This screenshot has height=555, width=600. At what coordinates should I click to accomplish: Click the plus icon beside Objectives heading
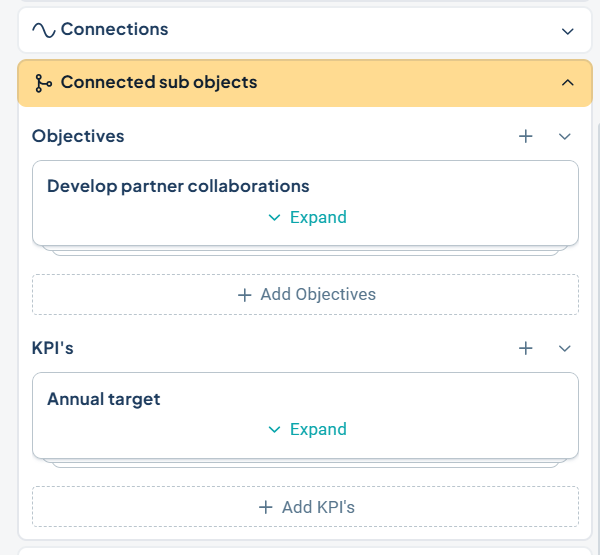(x=526, y=136)
